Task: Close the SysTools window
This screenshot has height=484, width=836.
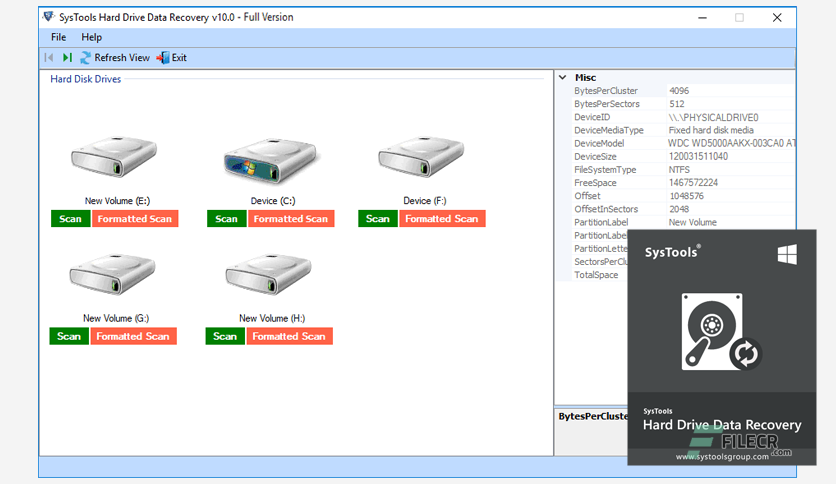Action: coord(777,18)
